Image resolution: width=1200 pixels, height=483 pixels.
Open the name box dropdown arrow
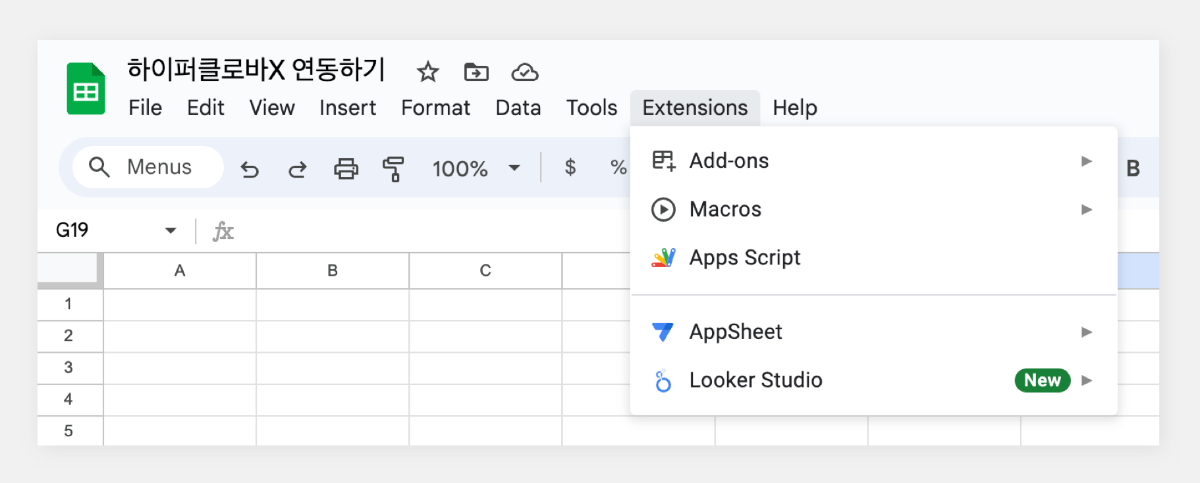click(170, 231)
